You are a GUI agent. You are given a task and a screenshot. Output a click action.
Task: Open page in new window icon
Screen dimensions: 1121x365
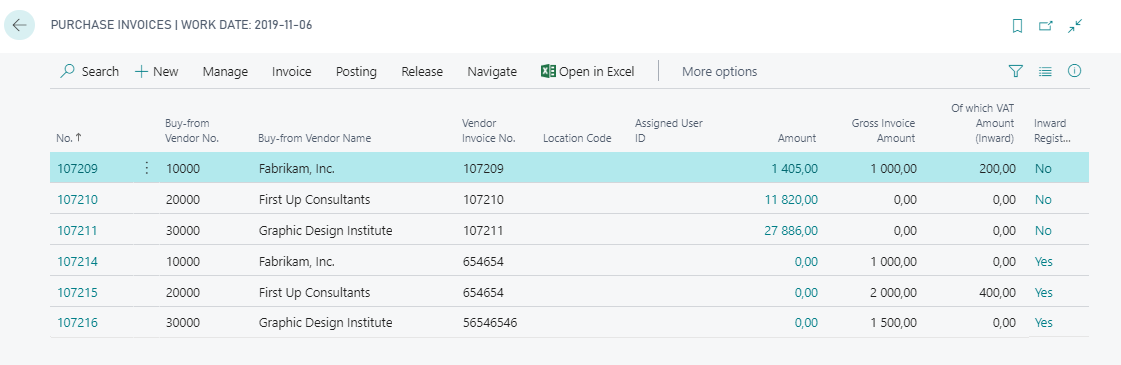1046,26
